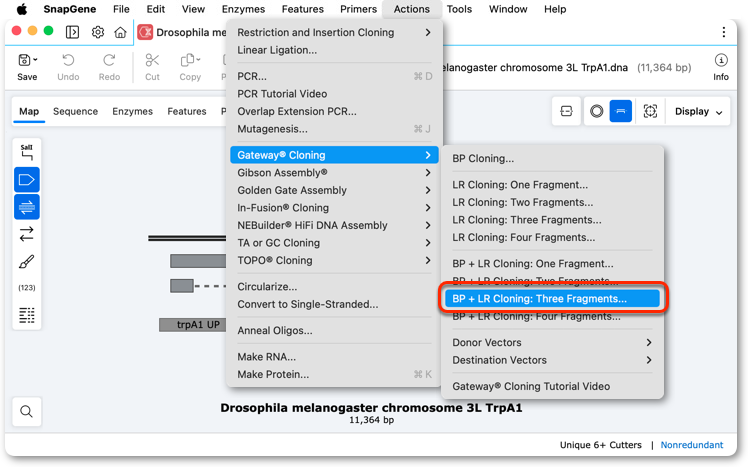The width and height of the screenshot is (748, 467).
Task: Expand the Gibson Assembly submenu
Action: (x=334, y=173)
